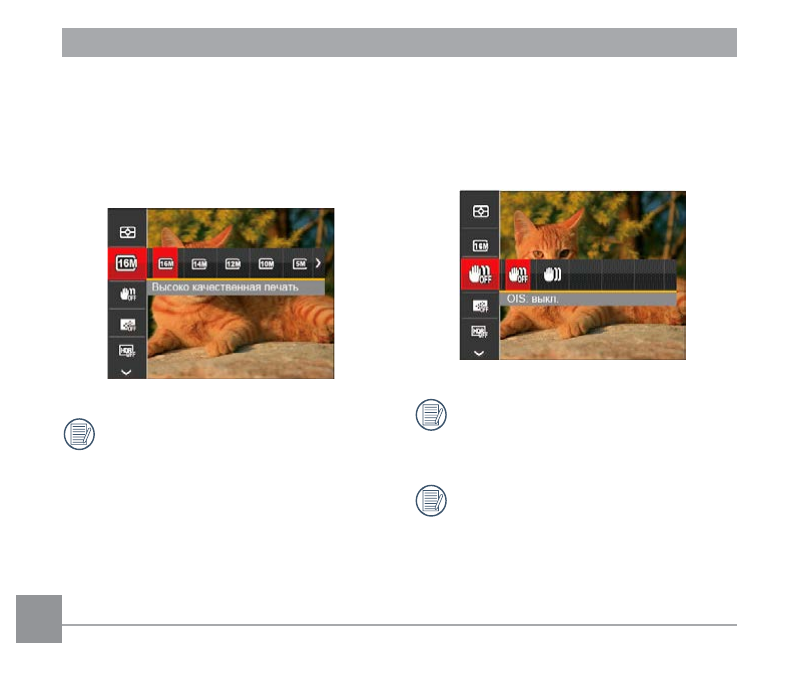This screenshot has width=794, height=680.
Task: Click the metering icon in the left camera menu
Action: (x=127, y=232)
